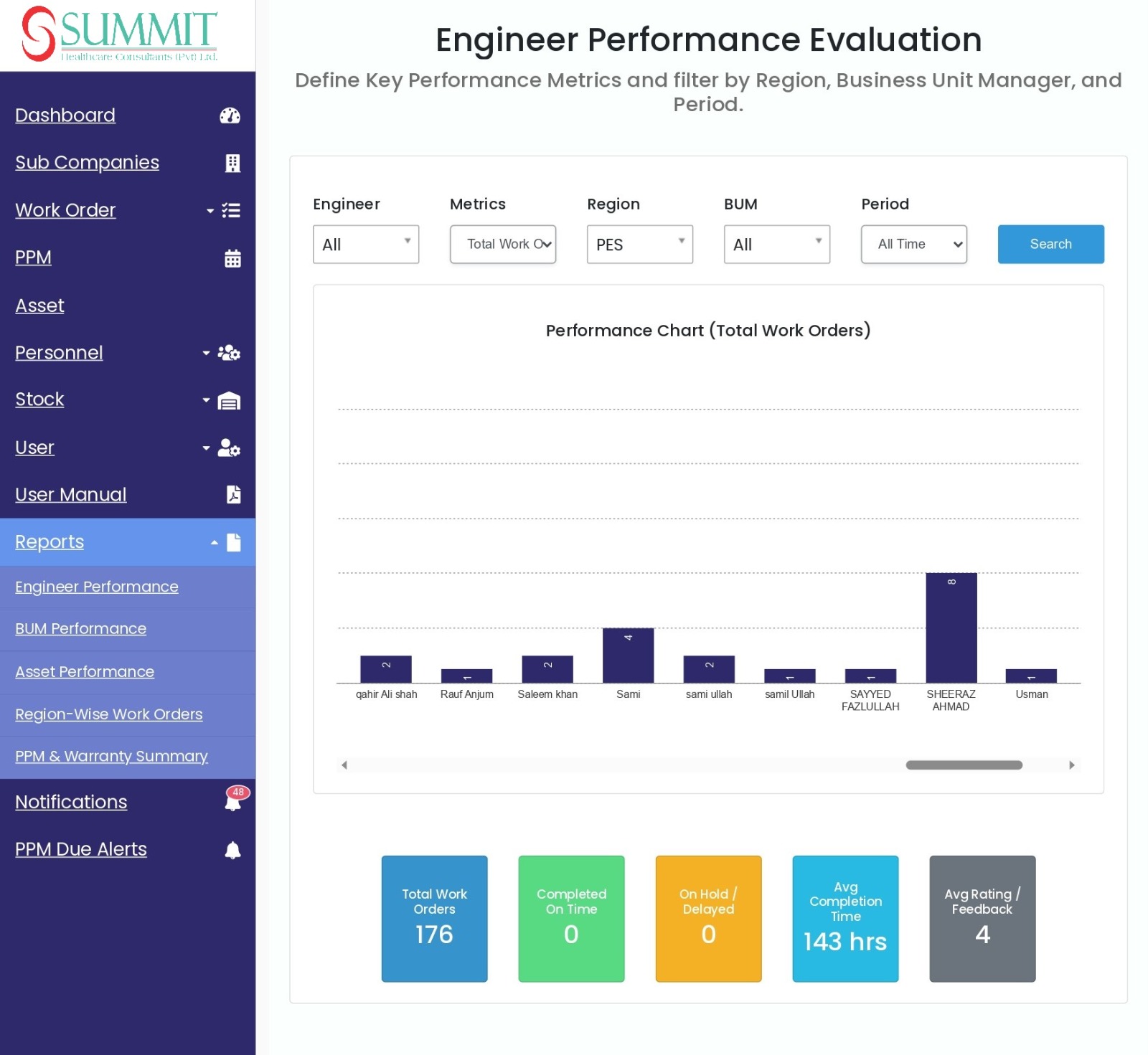Open notifications bell with 48 badge
The width and height of the screenshot is (1148, 1055).
(x=233, y=800)
